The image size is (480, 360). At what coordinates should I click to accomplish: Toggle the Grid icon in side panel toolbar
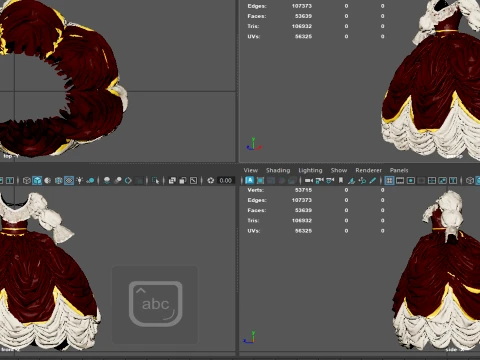coord(389,181)
